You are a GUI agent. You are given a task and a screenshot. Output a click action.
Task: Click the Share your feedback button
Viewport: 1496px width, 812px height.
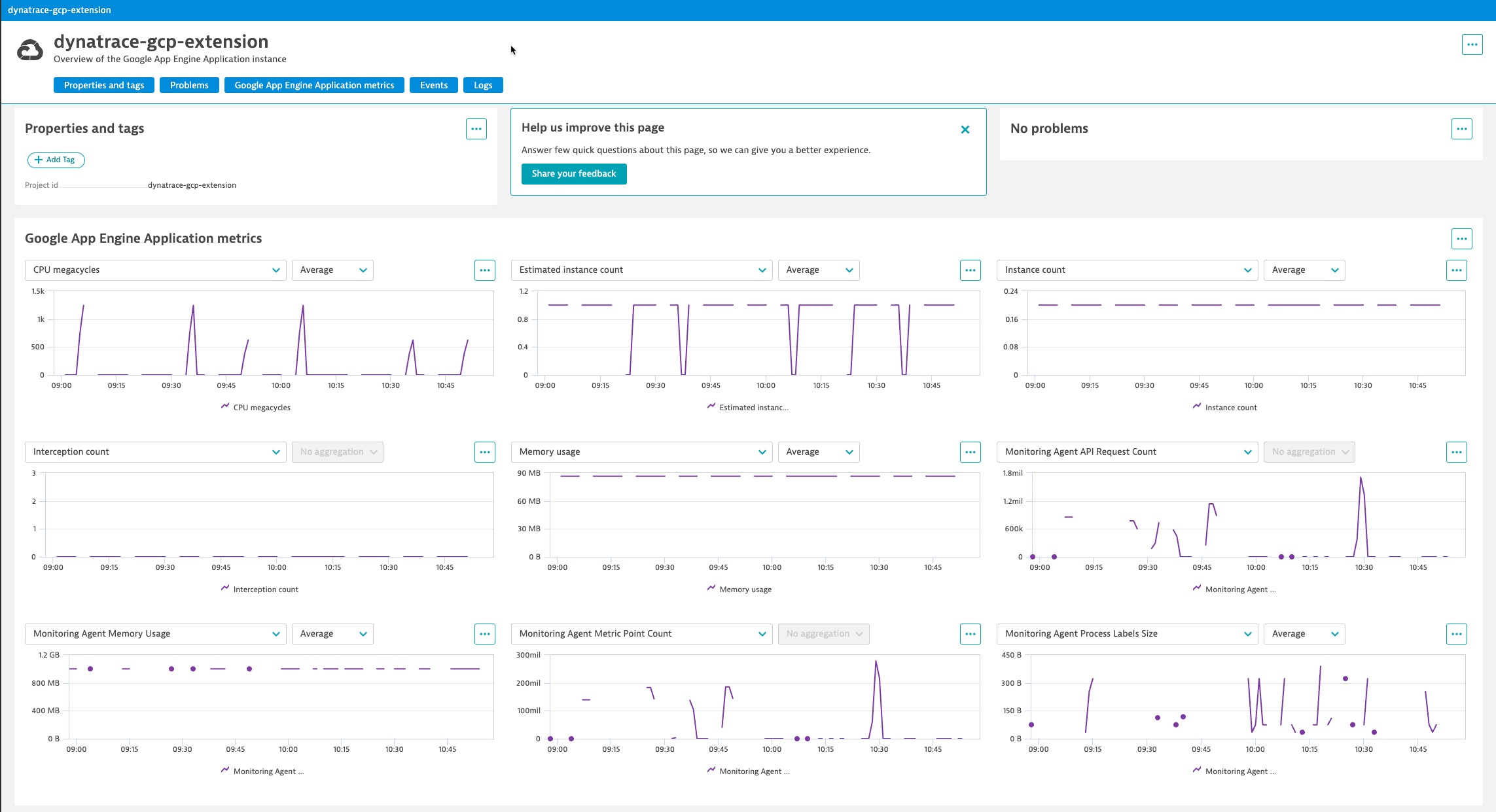[x=573, y=173]
